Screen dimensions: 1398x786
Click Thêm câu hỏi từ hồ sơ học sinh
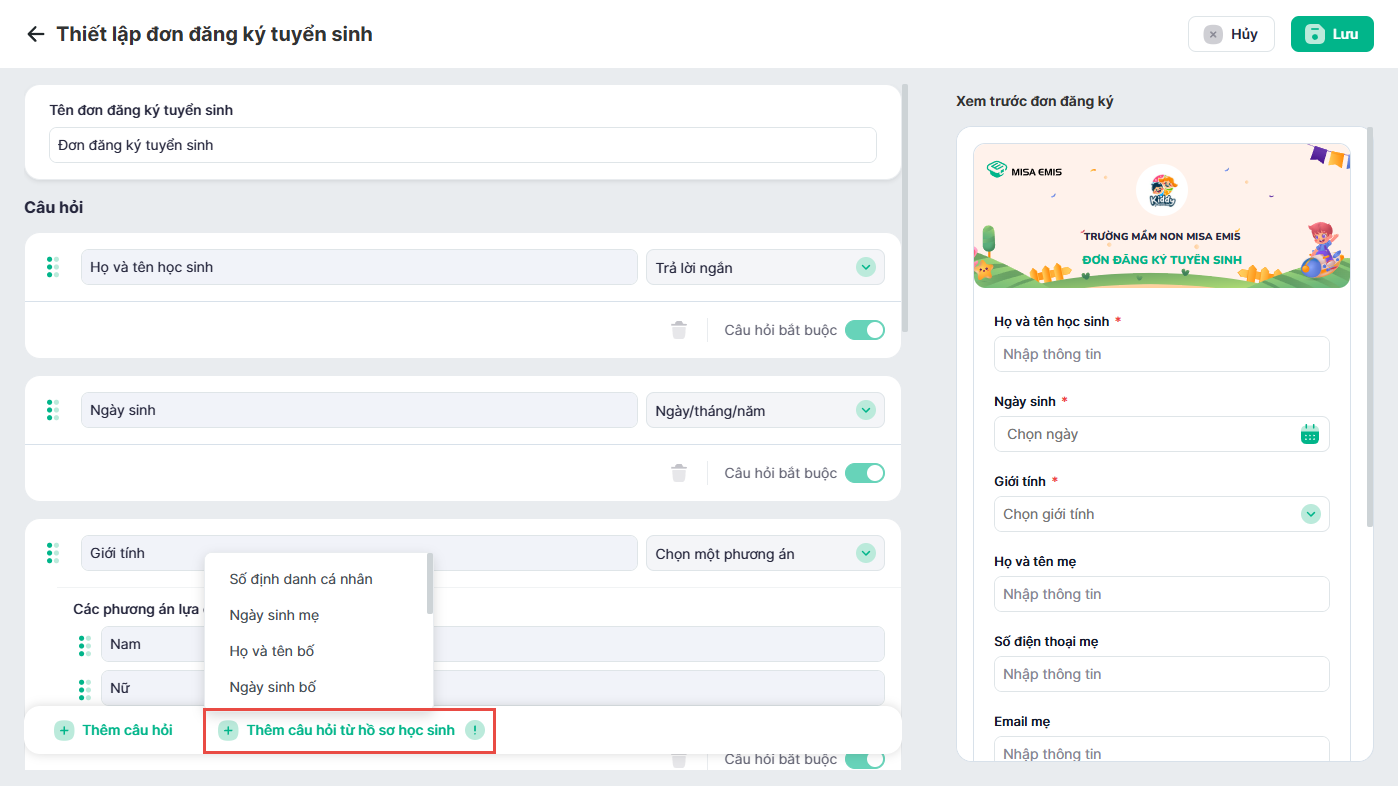(x=349, y=730)
